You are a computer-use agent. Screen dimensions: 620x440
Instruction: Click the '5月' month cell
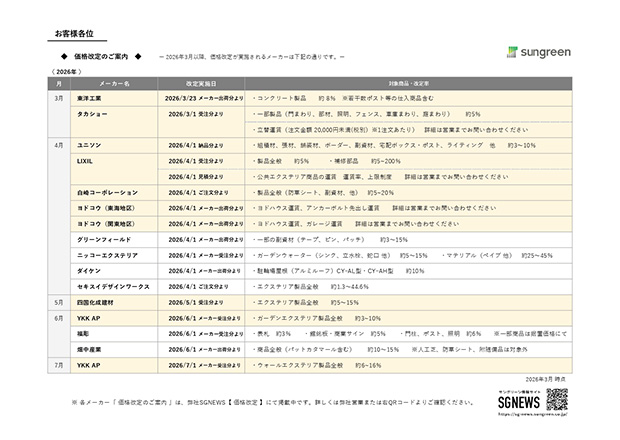point(59,303)
